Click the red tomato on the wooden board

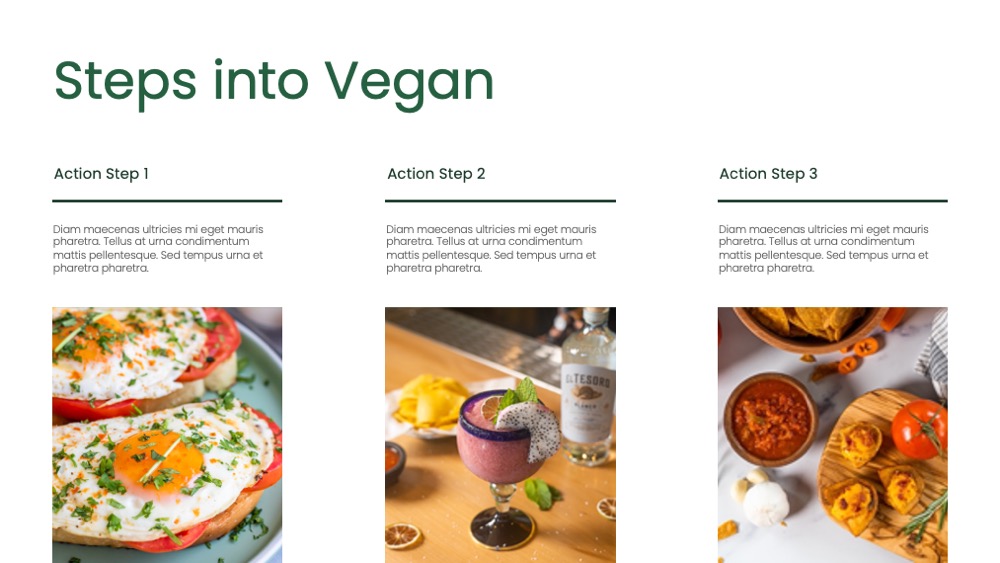click(919, 429)
